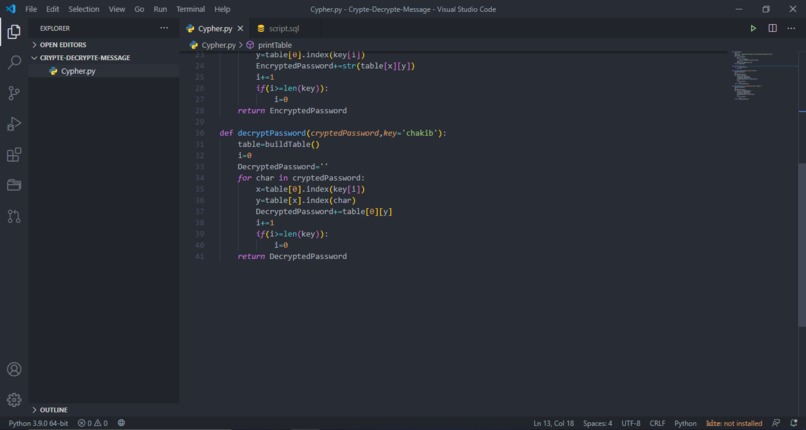Click Spaces: 4 indentation setting
The image size is (806, 430).
tap(597, 423)
